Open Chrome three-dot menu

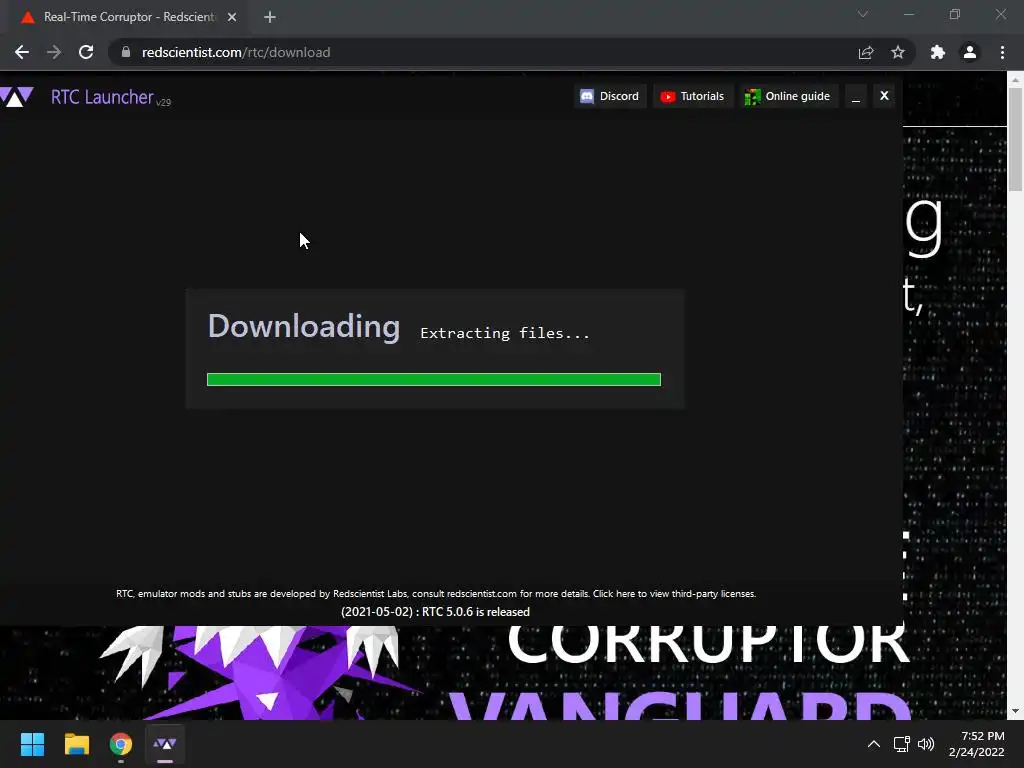point(1002,52)
